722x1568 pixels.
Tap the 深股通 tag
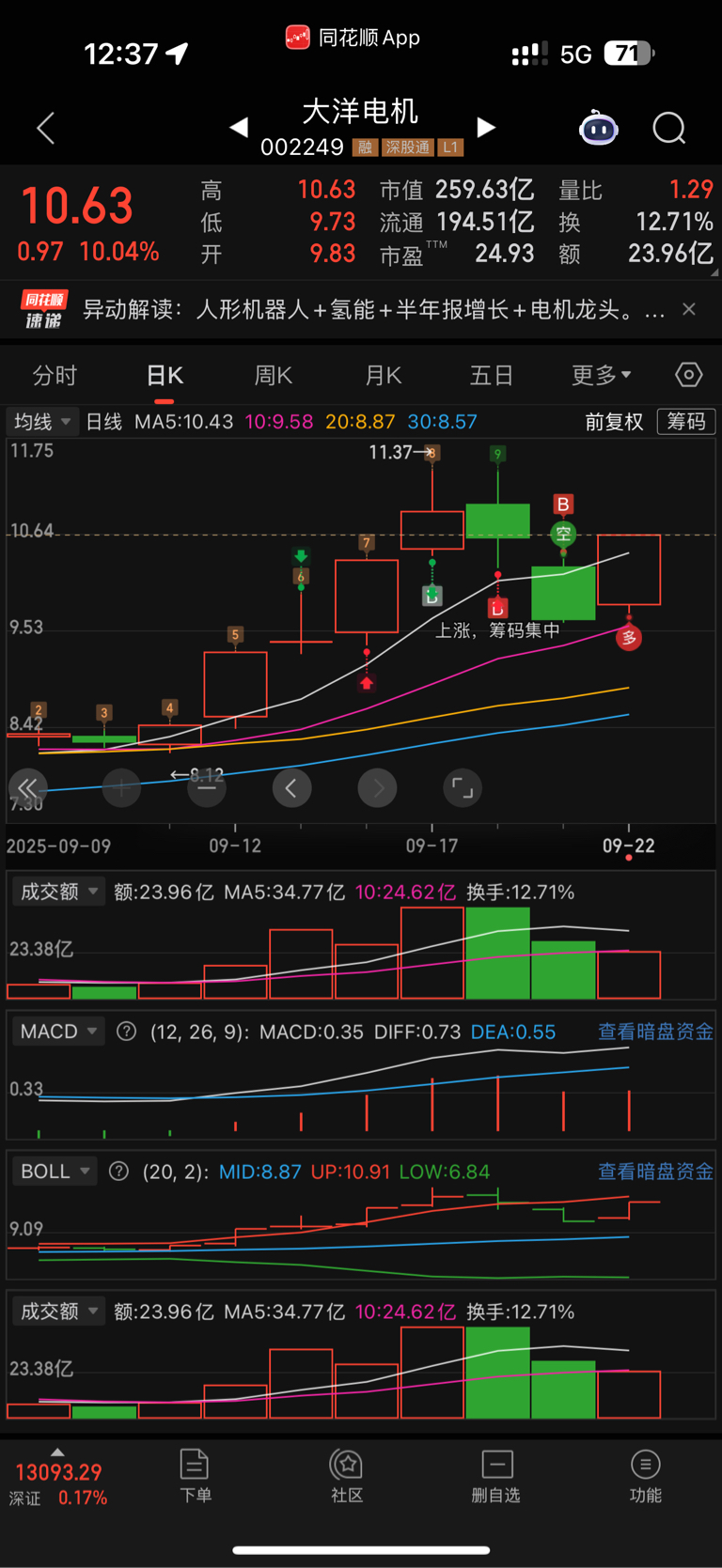coord(407,147)
